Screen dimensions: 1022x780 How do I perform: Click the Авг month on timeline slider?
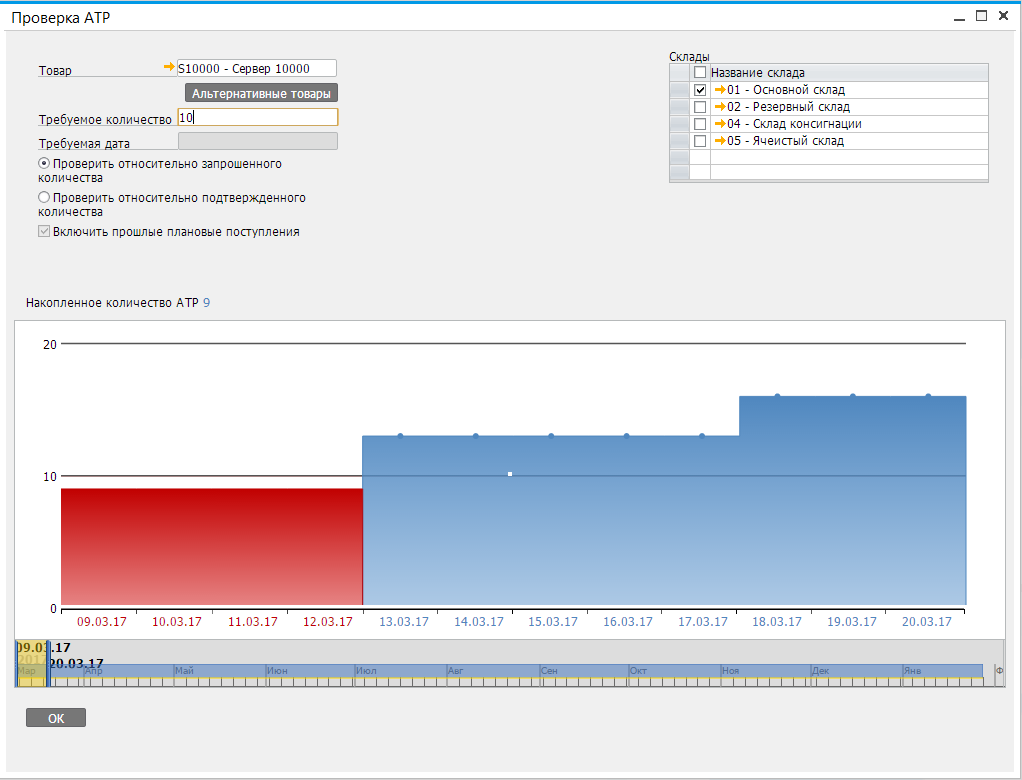456,671
